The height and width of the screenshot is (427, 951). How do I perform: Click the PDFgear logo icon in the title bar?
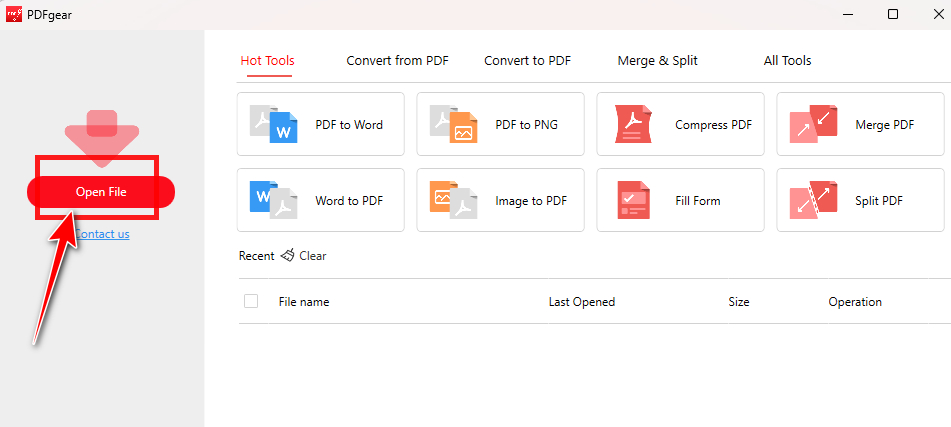coord(14,15)
